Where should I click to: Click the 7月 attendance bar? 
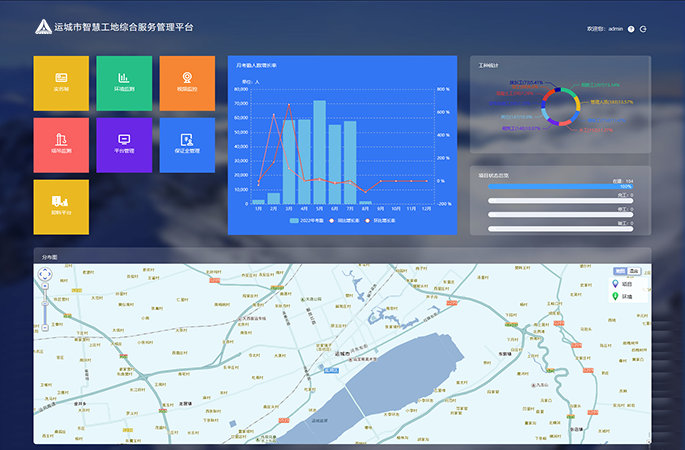point(350,163)
